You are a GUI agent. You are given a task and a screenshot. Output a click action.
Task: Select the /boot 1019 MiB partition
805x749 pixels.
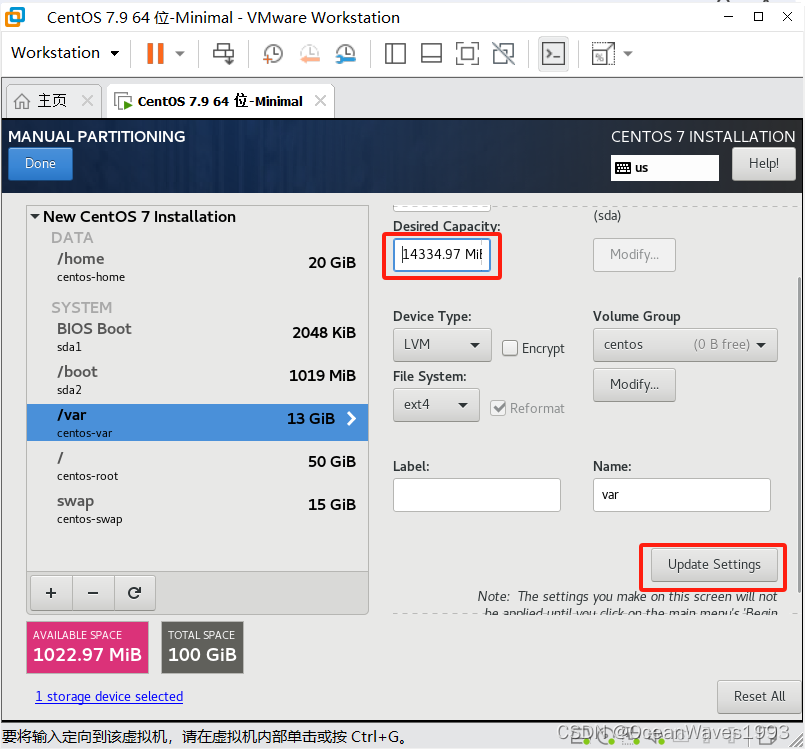pyautogui.click(x=198, y=380)
